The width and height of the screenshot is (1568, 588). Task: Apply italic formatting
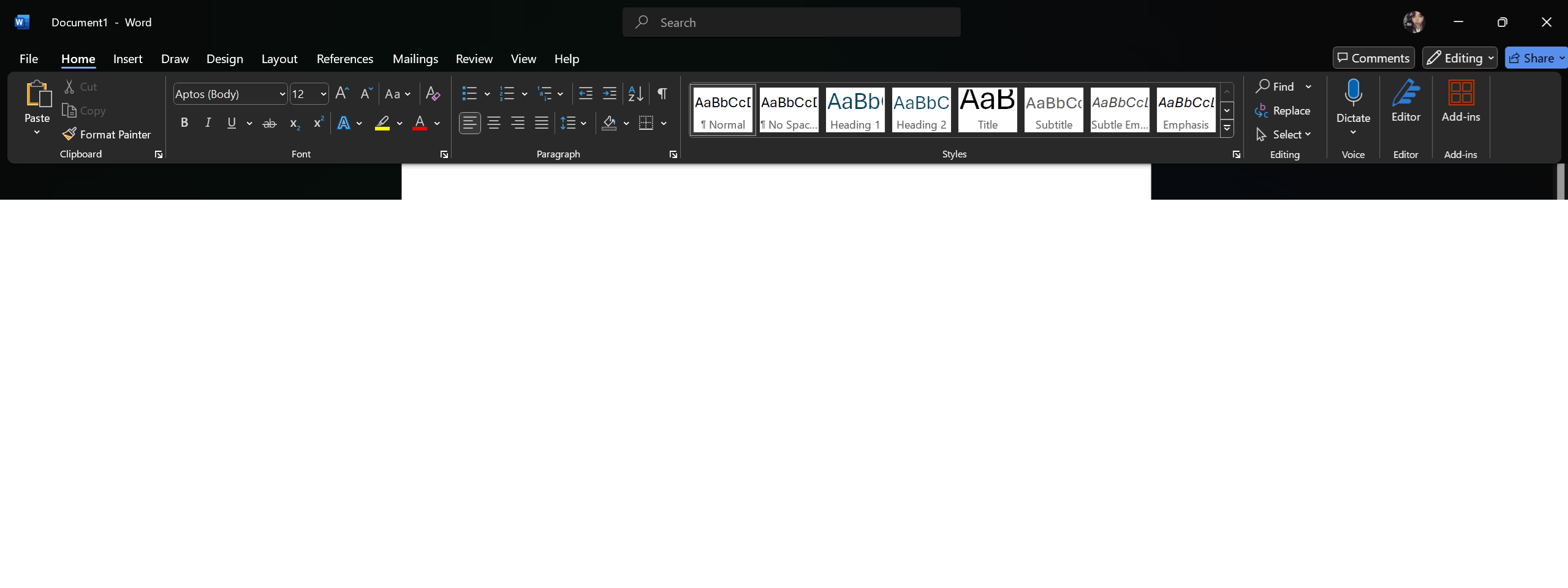207,123
